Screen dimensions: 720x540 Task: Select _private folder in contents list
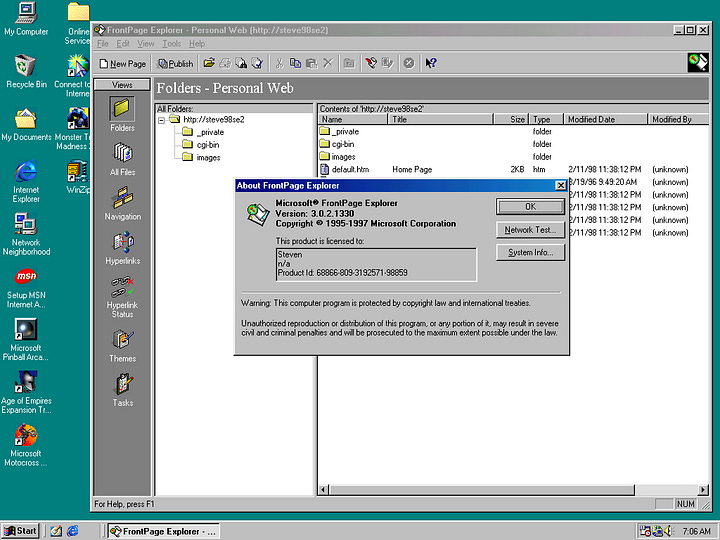coord(339,131)
